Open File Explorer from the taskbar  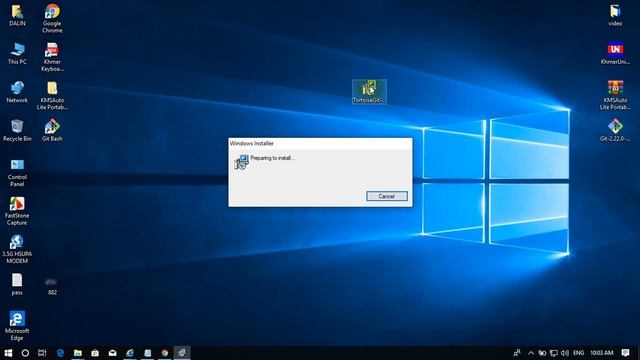pyautogui.click(x=78, y=353)
